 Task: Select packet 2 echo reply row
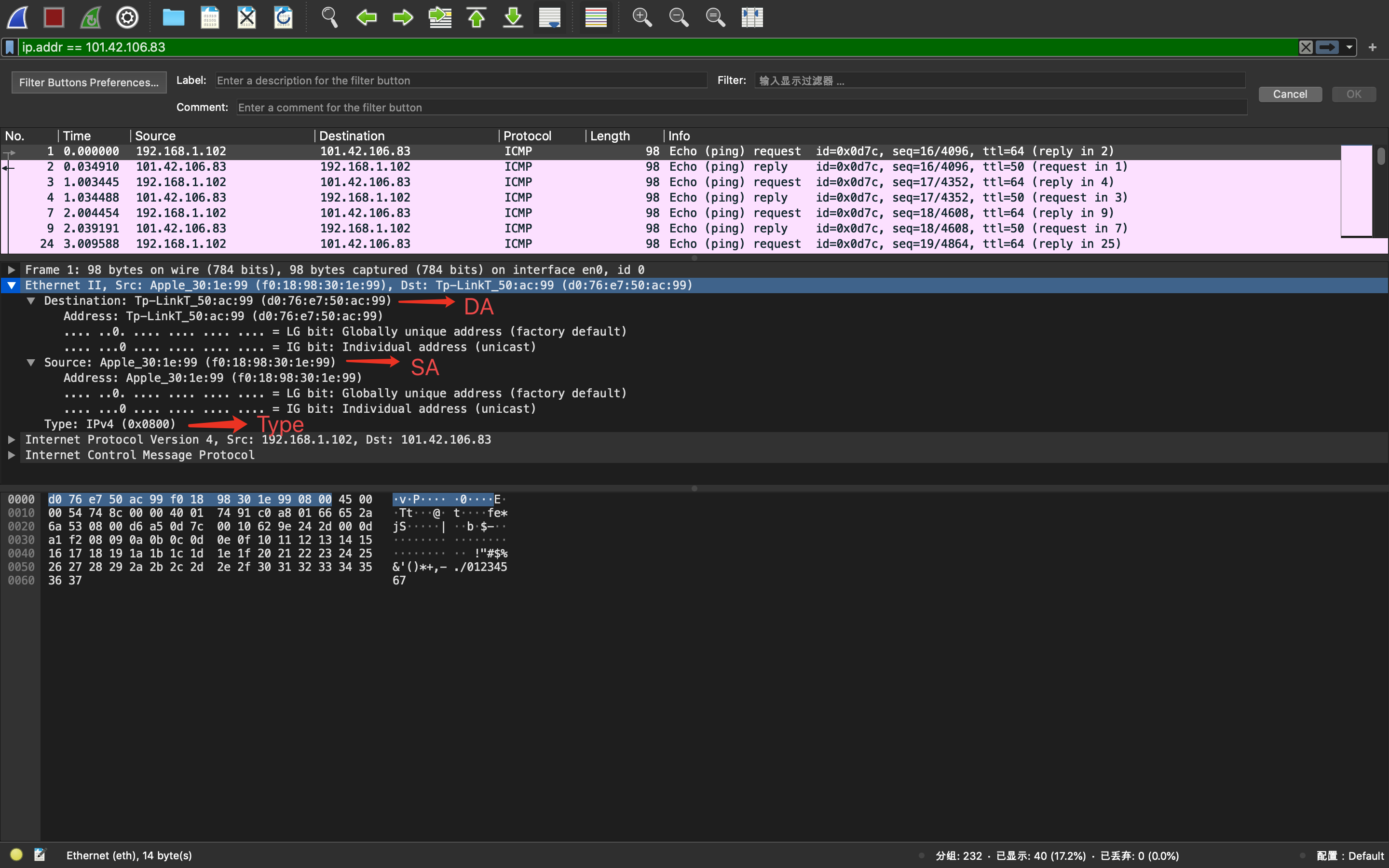(x=670, y=167)
